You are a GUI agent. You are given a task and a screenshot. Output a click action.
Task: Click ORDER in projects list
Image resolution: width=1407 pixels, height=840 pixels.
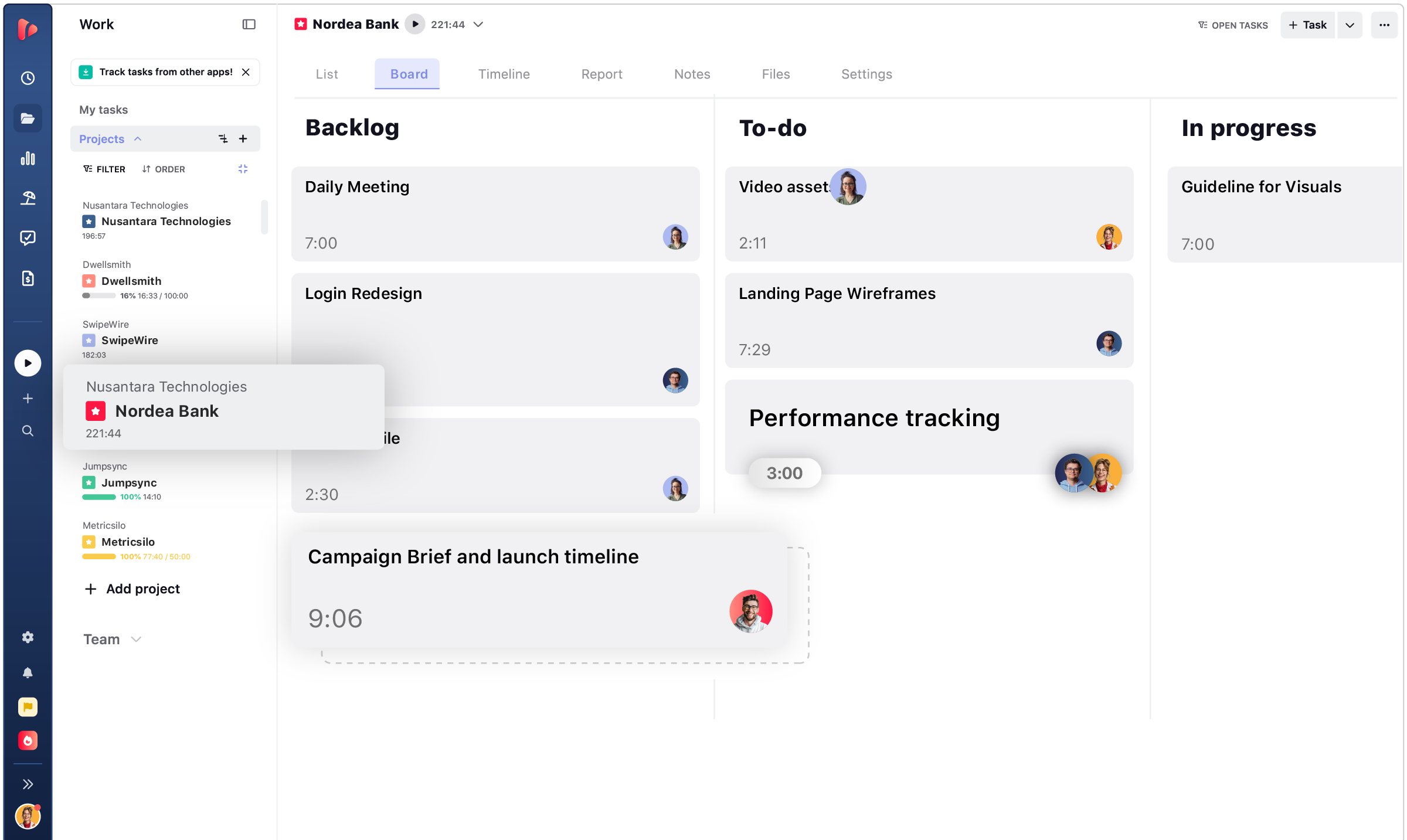click(x=164, y=169)
